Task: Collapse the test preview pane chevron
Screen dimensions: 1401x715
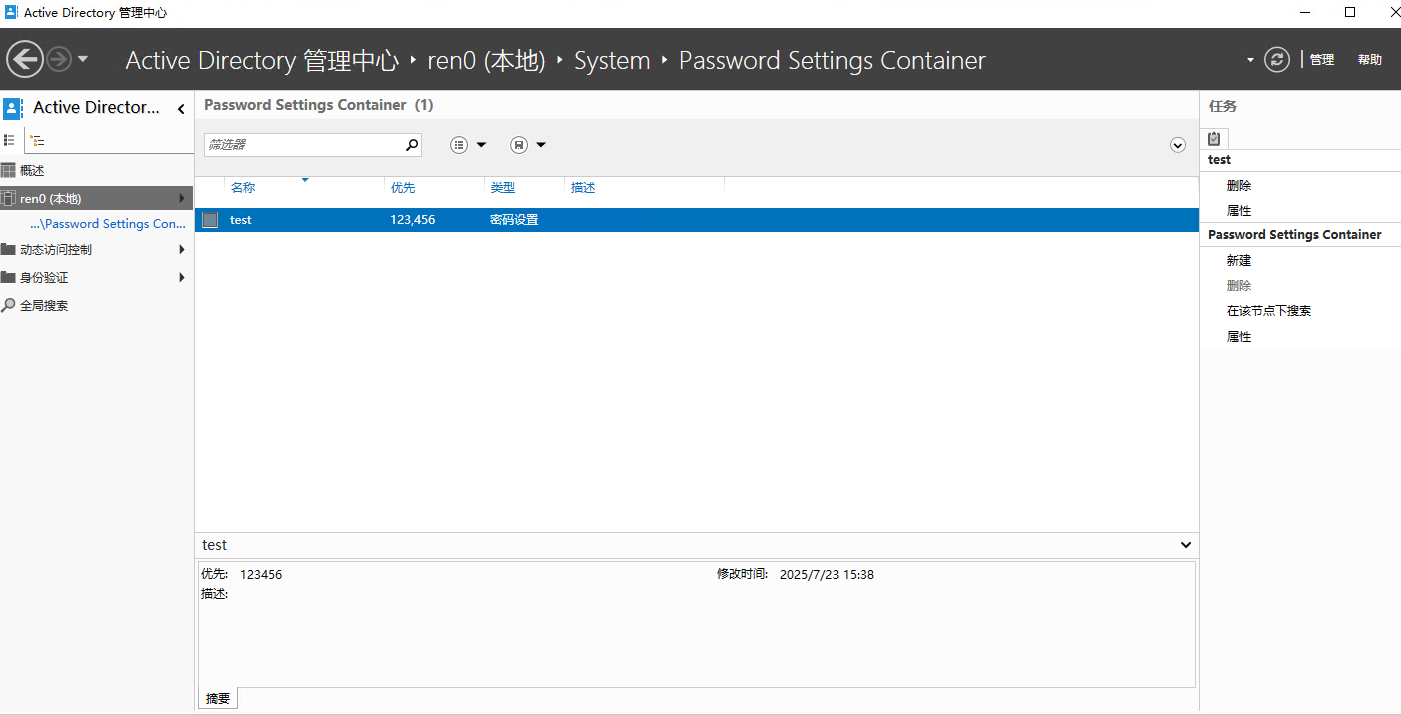Action: click(1186, 545)
